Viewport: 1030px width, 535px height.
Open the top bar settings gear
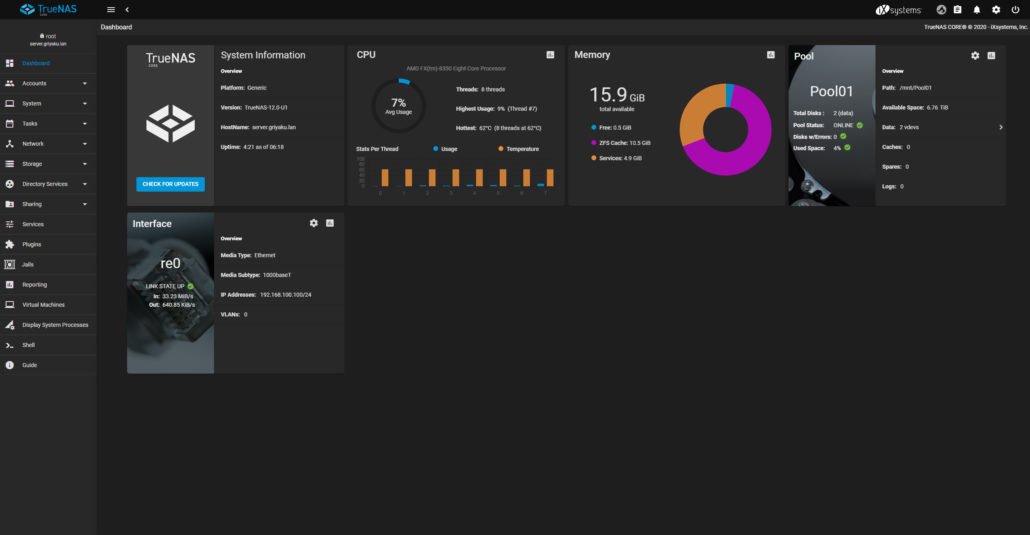tap(996, 9)
